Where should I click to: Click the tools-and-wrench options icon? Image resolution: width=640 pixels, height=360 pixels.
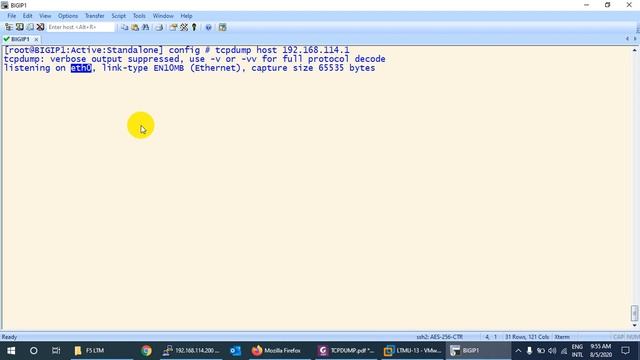tap(184, 27)
